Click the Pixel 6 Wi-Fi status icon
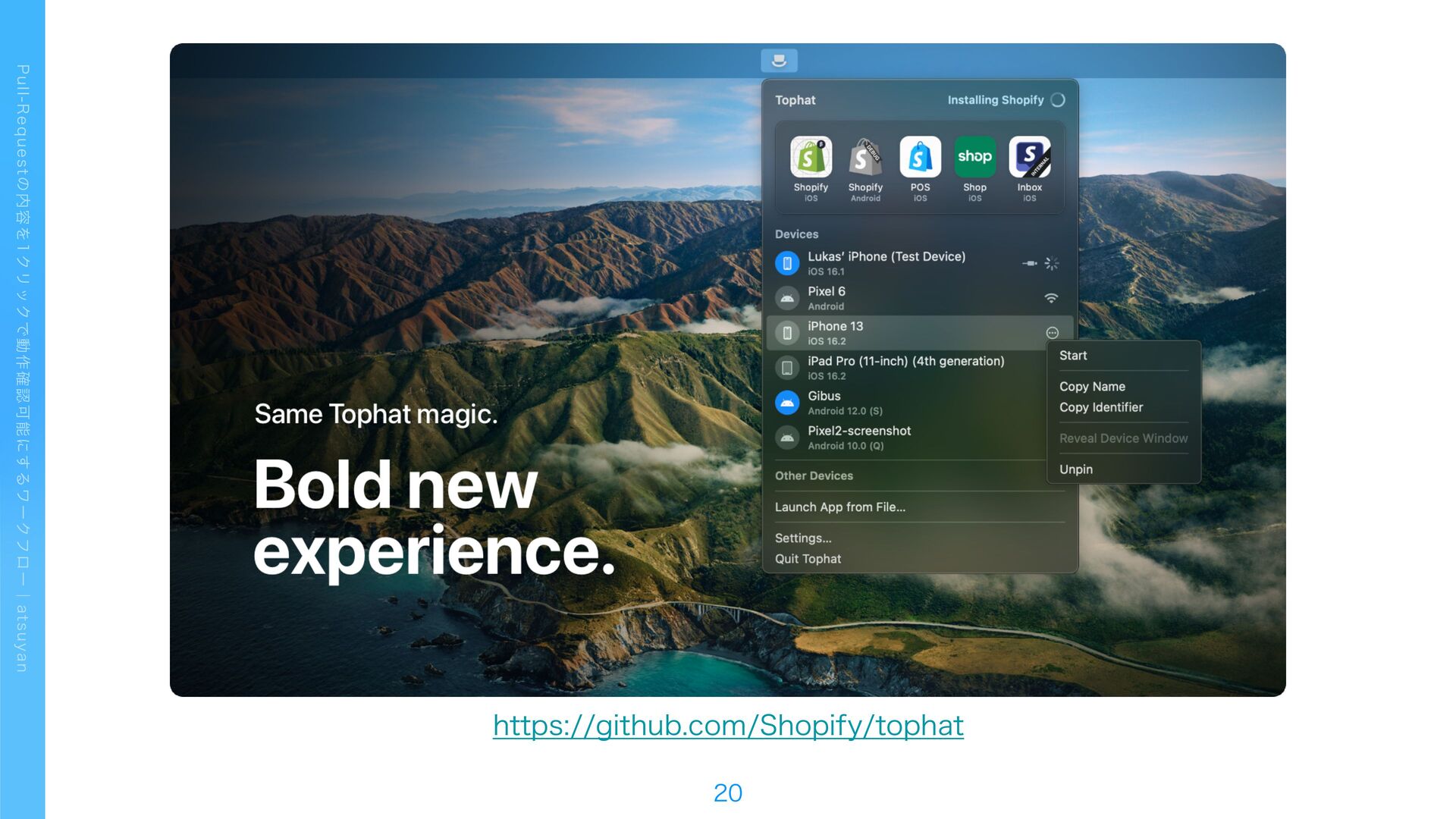The height and width of the screenshot is (819, 1456). [x=1051, y=298]
